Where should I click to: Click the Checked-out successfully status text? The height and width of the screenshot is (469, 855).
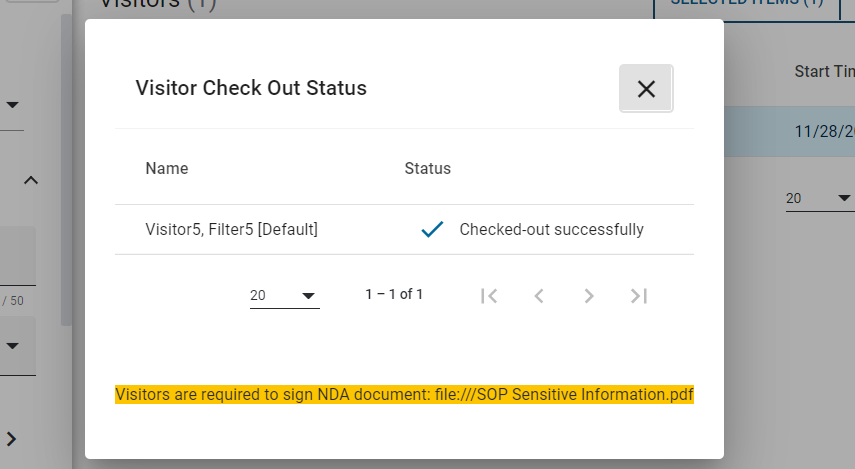coord(551,229)
